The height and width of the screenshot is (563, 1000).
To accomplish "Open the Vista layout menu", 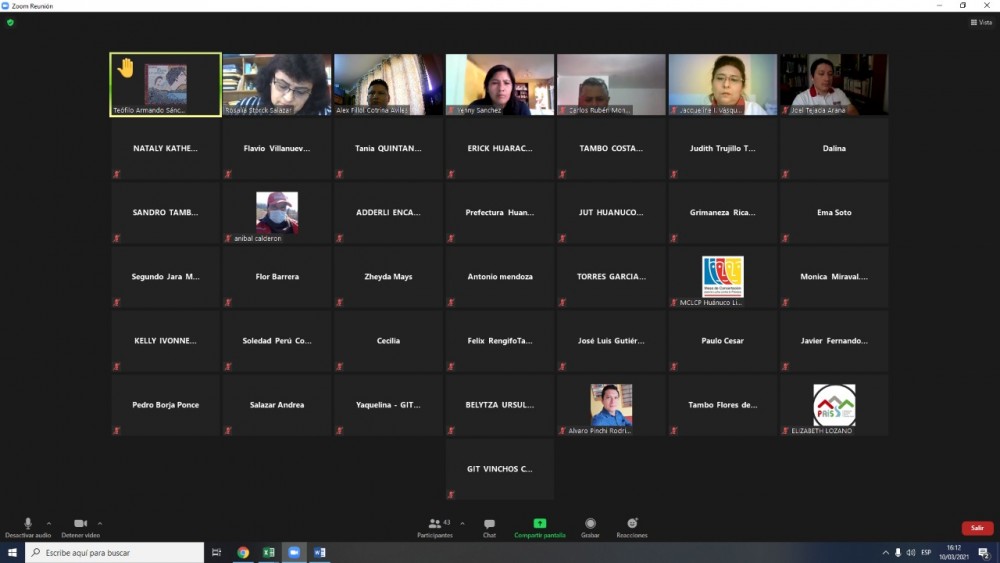I will (x=980, y=22).
